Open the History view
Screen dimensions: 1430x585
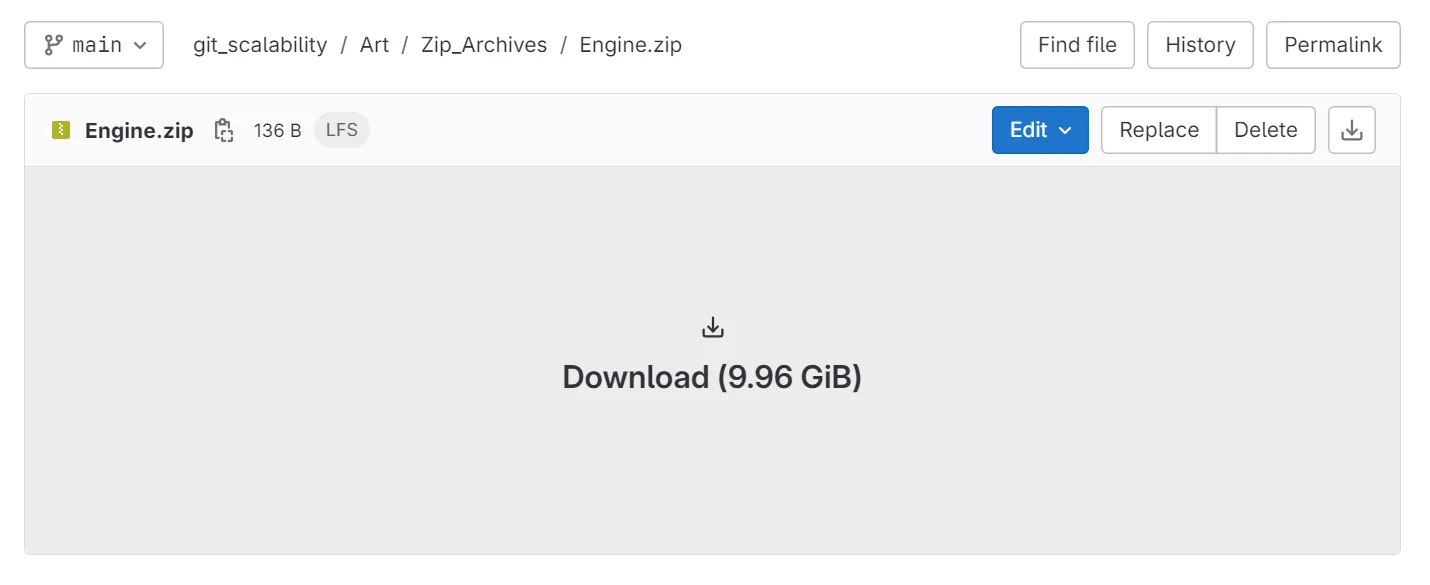1200,44
